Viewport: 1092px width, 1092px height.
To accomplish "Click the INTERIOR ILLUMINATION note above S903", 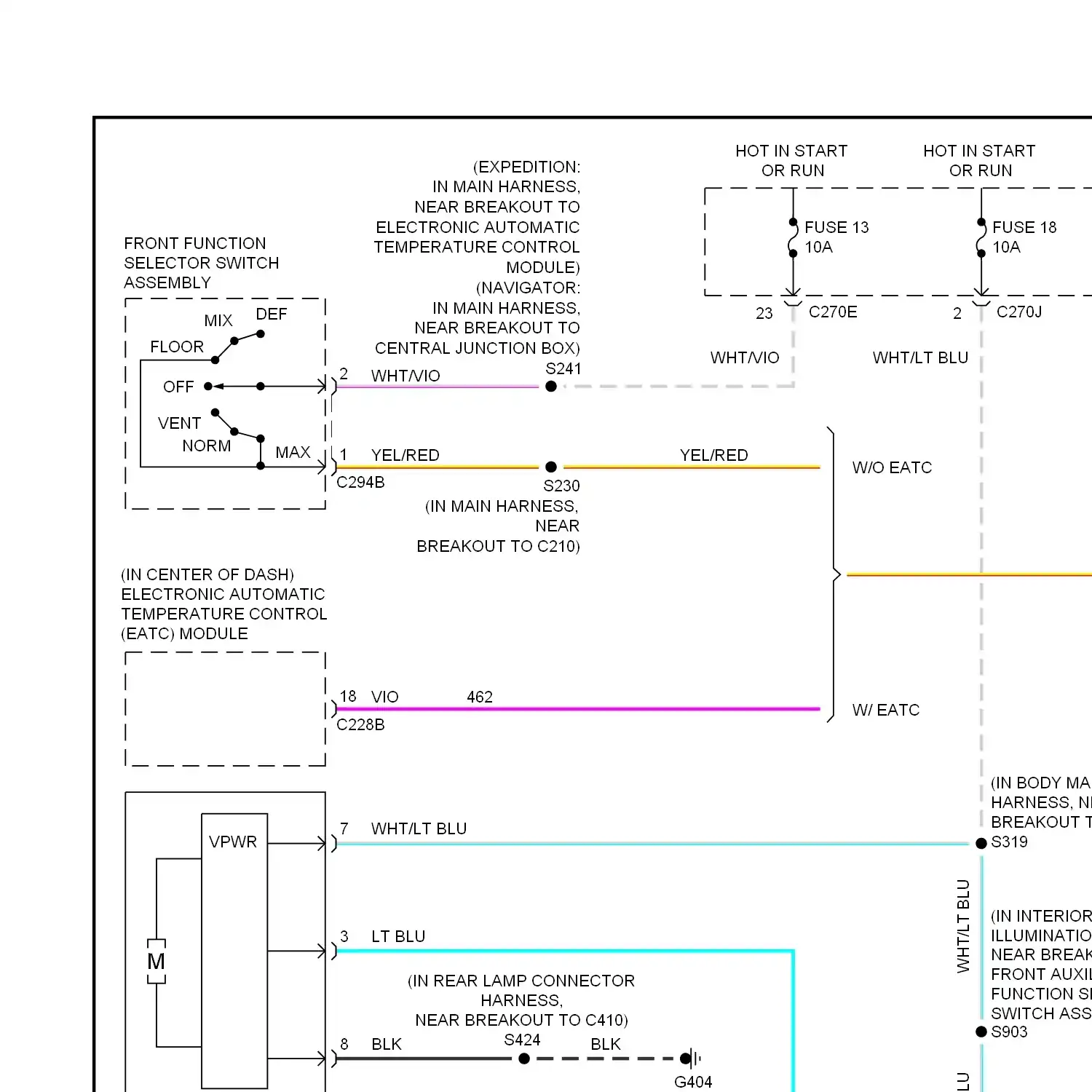I will (x=1041, y=965).
